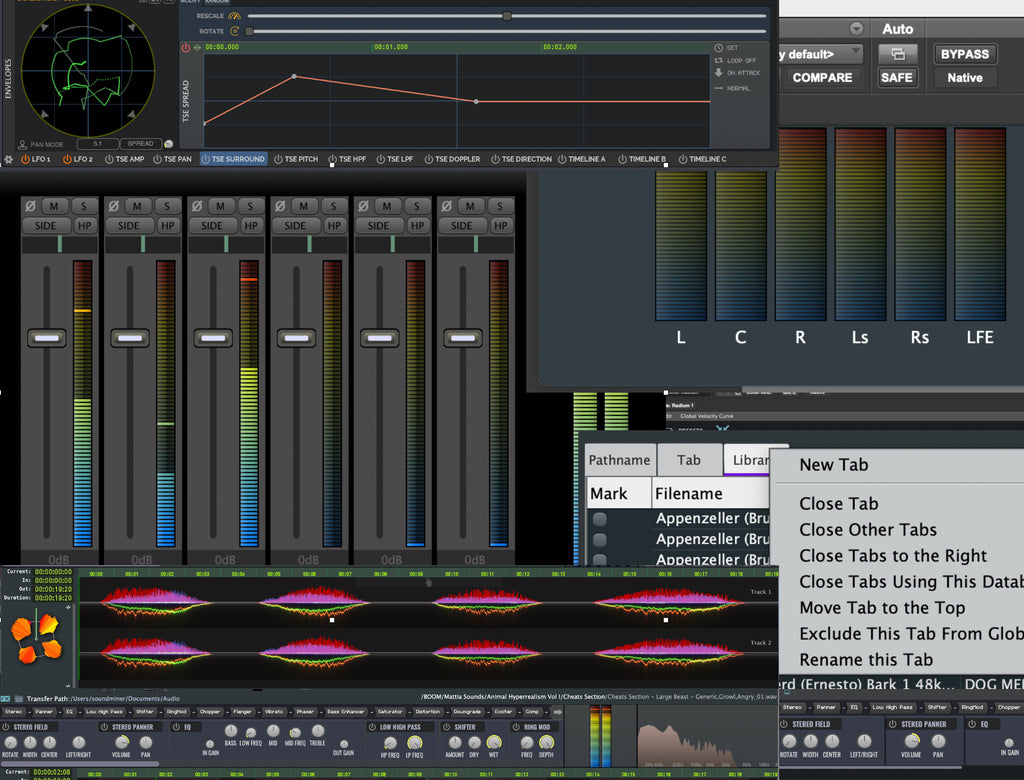Screen dimensions: 1024x780
Task: Click the Ø phase invert icon on first channel strip
Action: (x=30, y=206)
